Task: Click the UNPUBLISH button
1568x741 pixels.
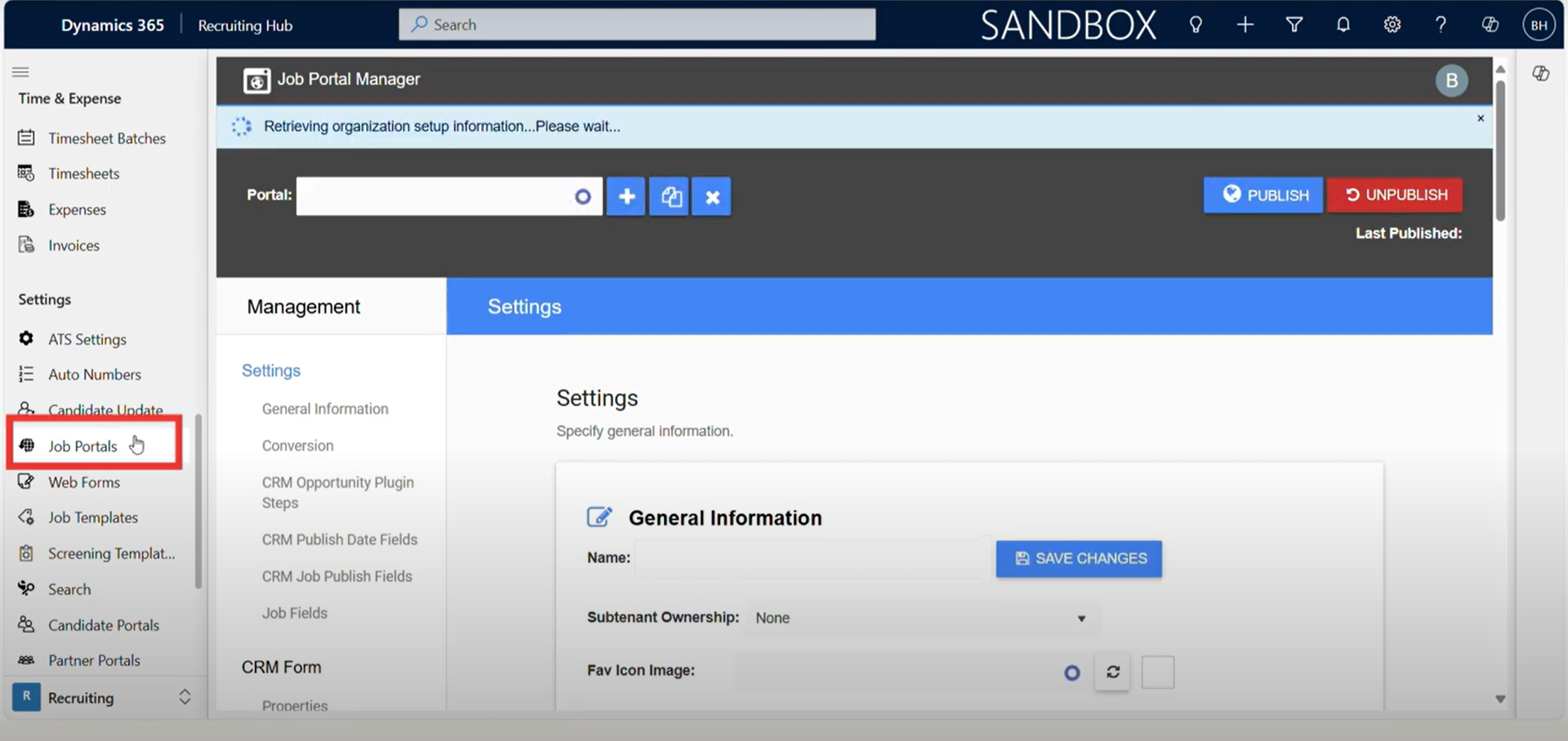Action: 1395,195
